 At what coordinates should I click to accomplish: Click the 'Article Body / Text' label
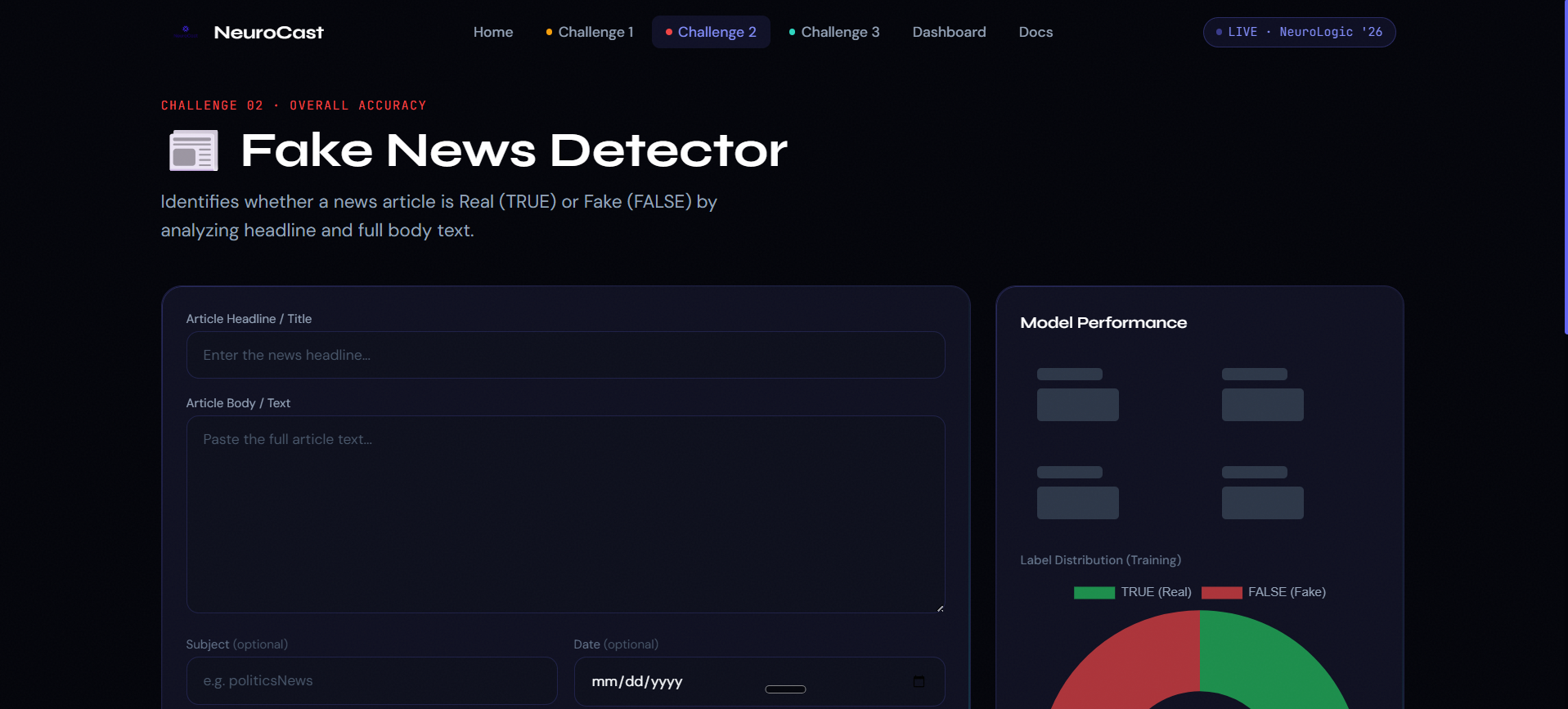(238, 403)
